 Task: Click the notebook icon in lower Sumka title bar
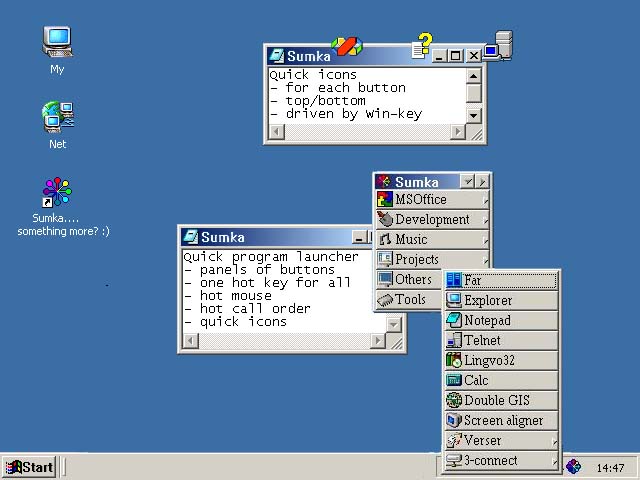pyautogui.click(x=191, y=237)
